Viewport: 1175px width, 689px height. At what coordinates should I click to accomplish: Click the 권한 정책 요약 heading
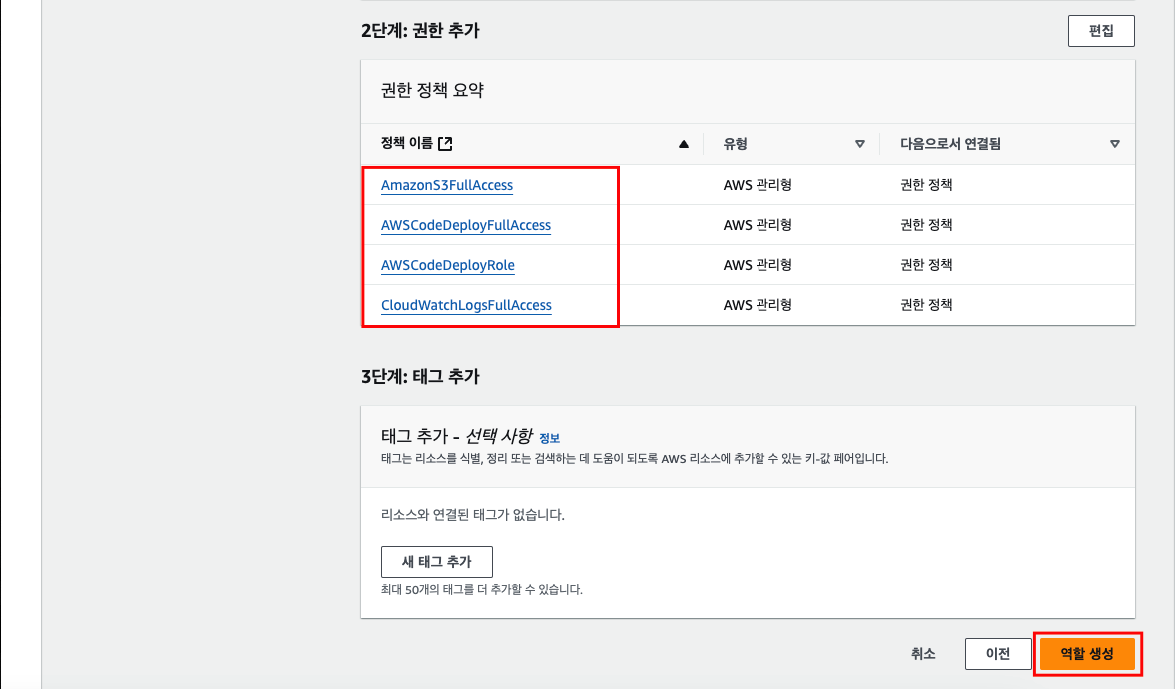432,90
